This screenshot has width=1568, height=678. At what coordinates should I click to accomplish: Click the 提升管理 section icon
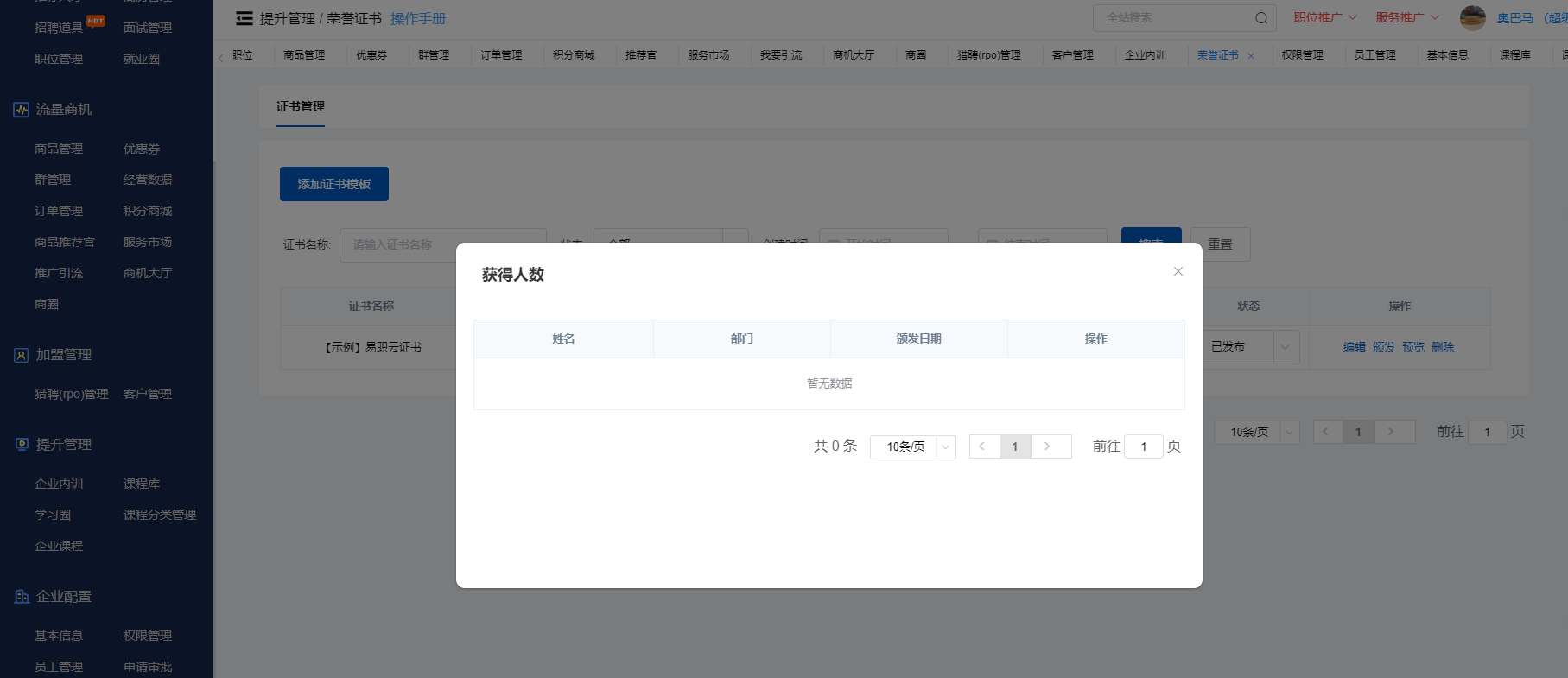click(21, 445)
